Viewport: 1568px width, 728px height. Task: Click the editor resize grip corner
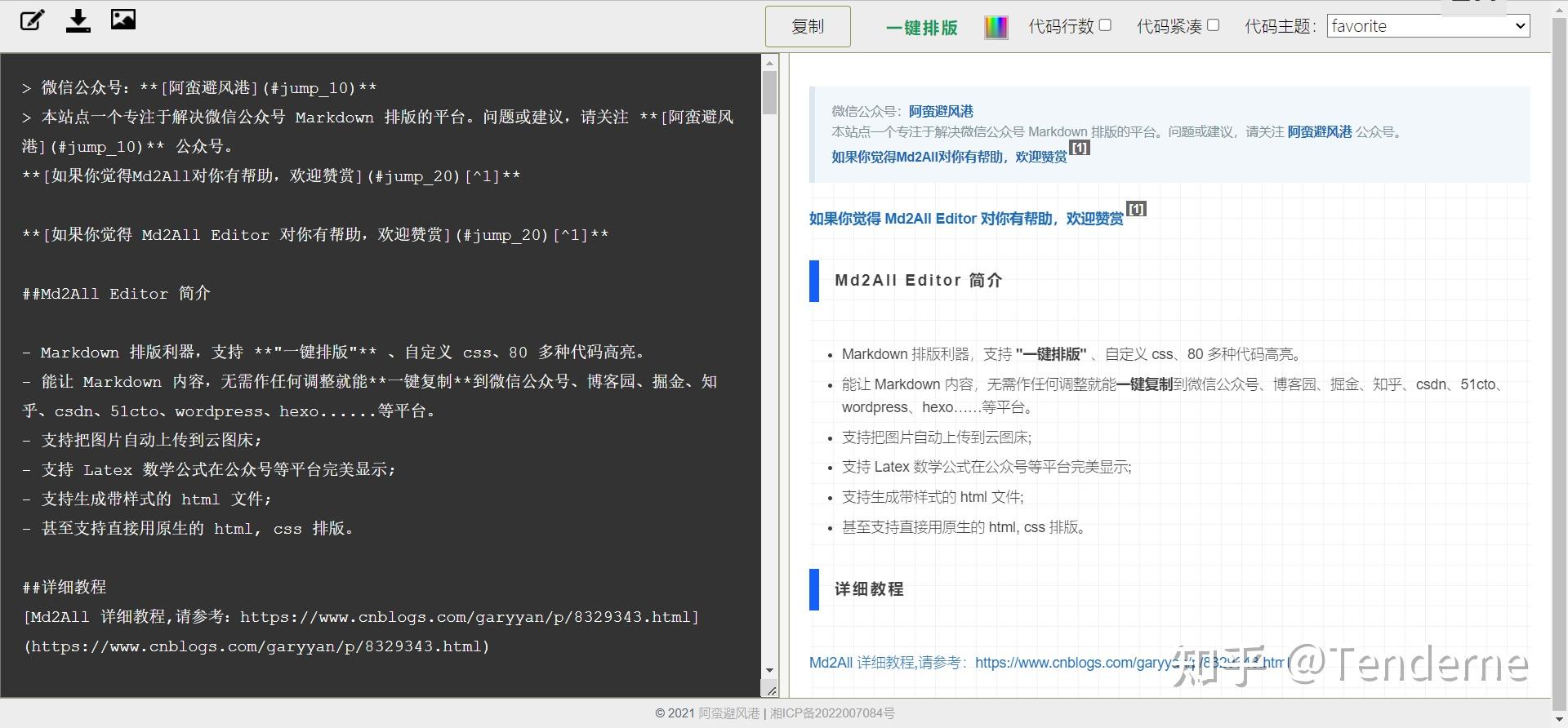click(x=770, y=690)
